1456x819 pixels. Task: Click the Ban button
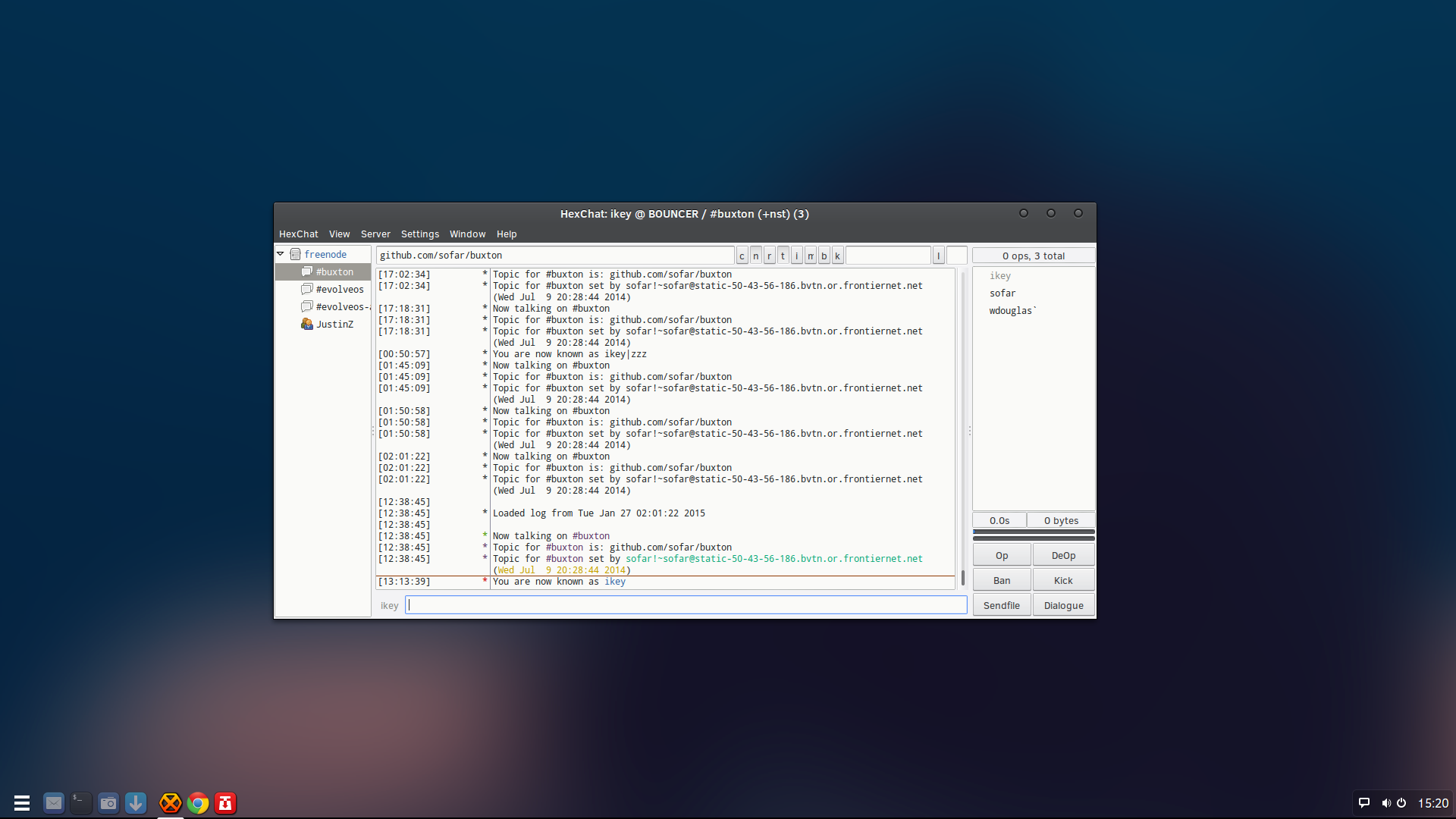click(x=1002, y=580)
